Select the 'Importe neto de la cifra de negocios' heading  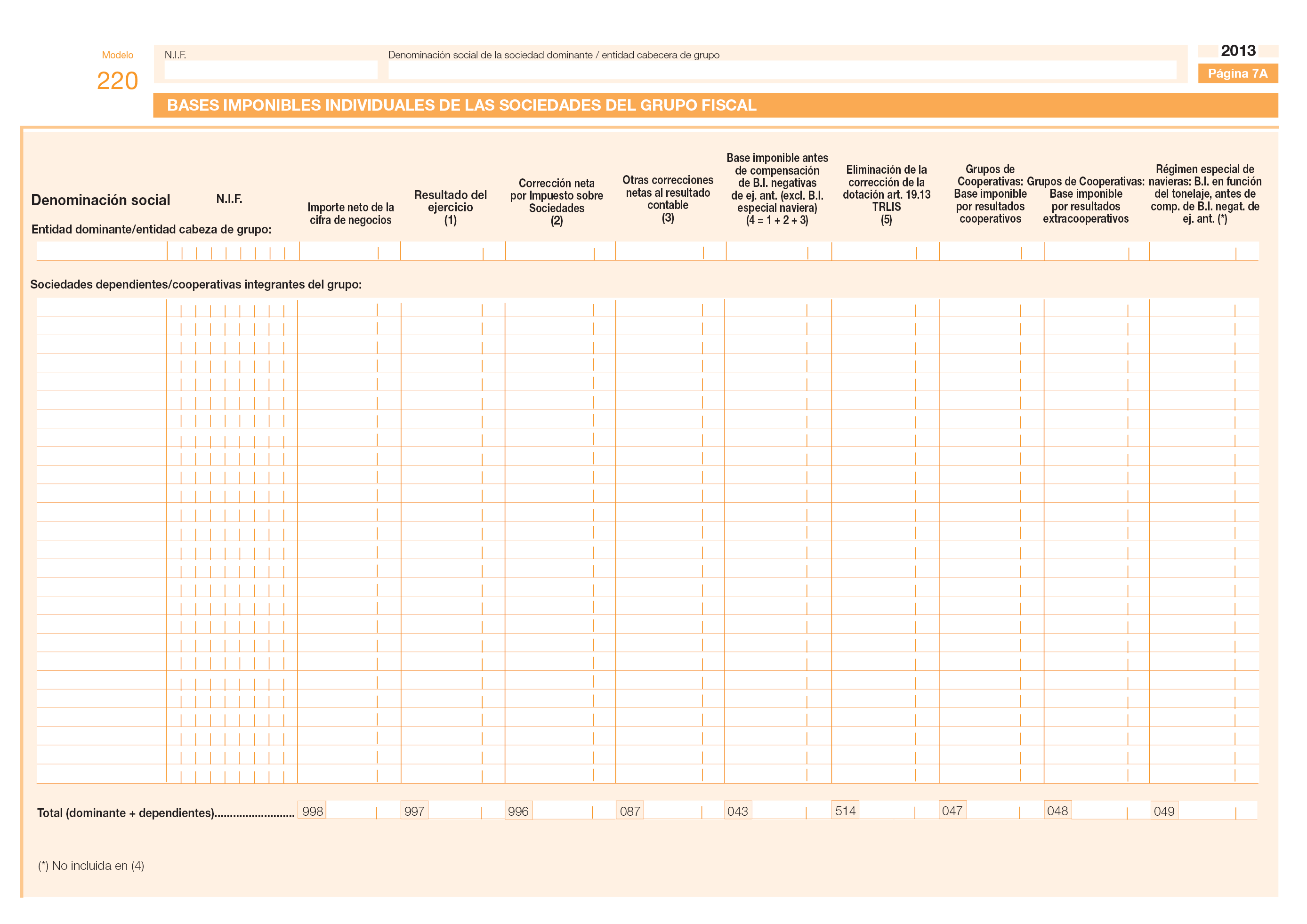point(351,213)
